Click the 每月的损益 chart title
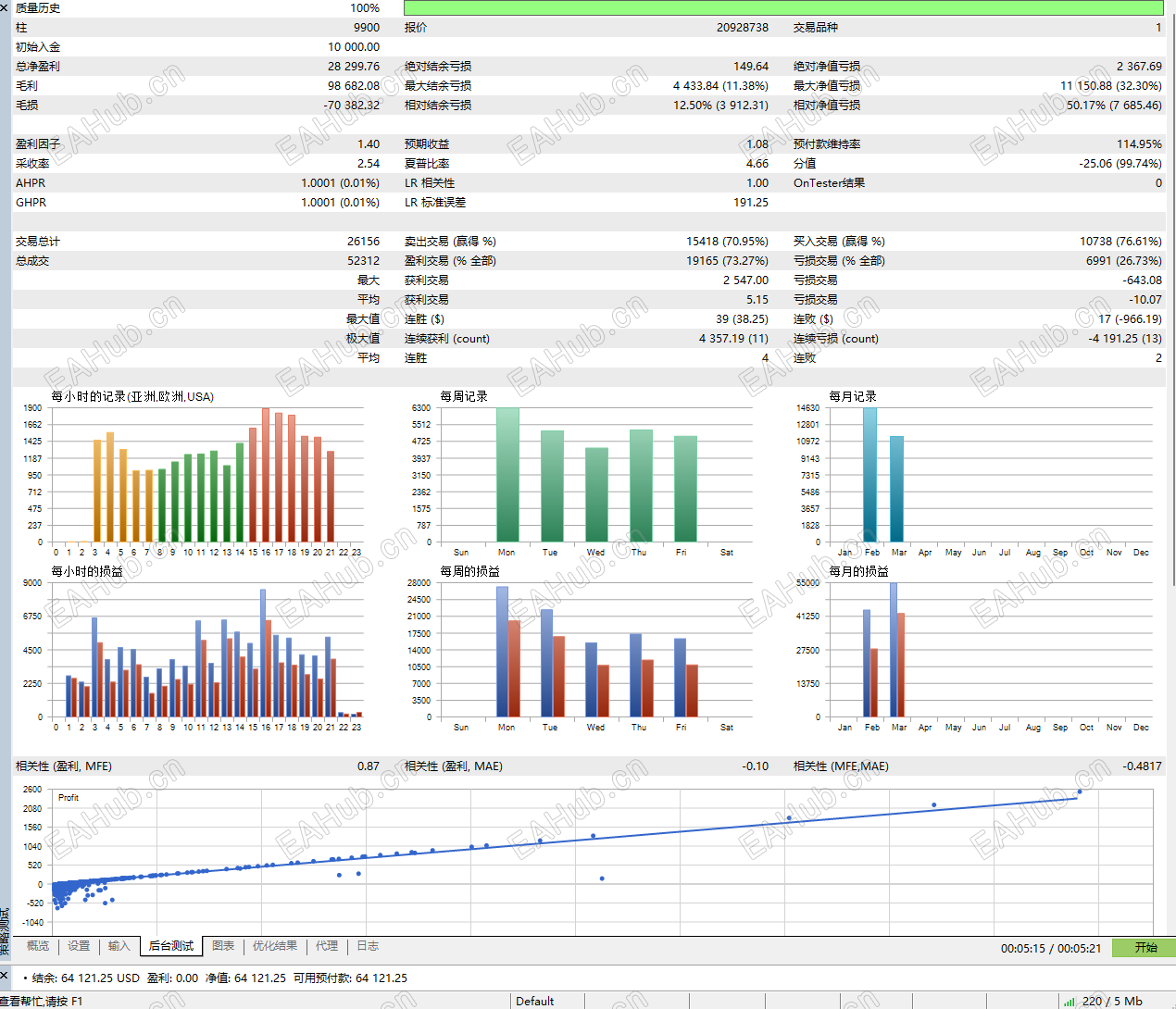This screenshot has height=1009, width=1176. pos(858,571)
